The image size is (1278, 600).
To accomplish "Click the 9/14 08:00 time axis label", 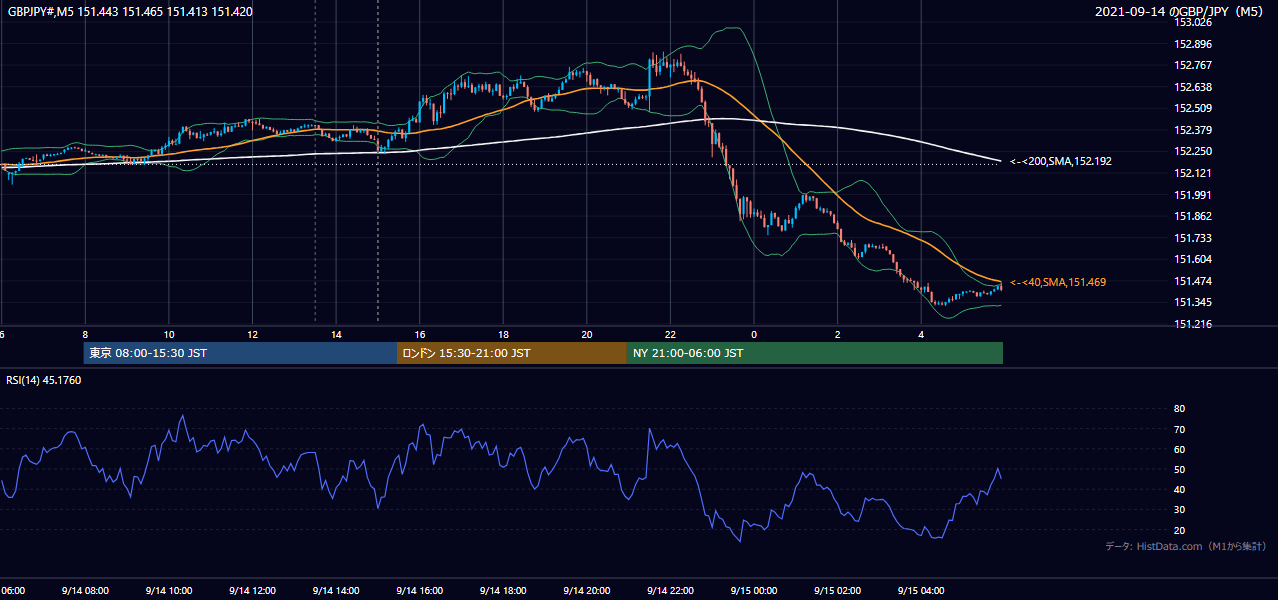I will click(x=85, y=591).
